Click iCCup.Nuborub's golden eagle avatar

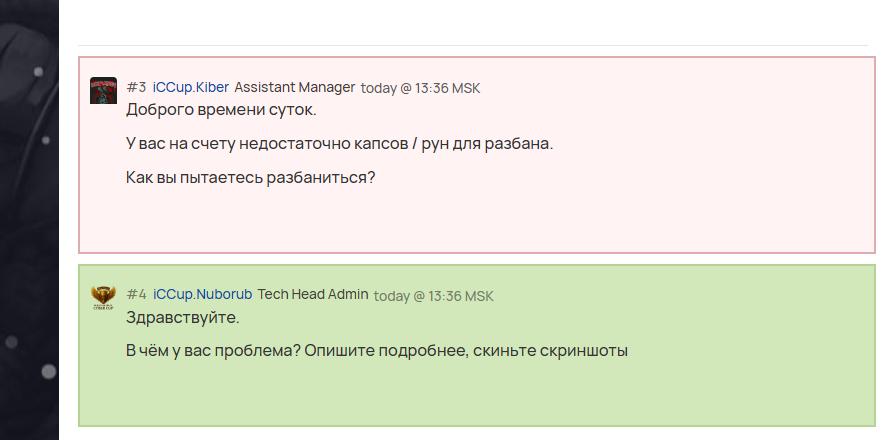click(x=103, y=297)
